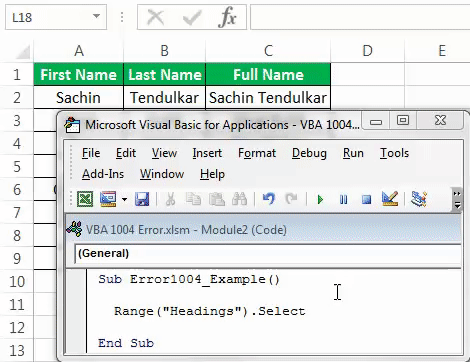Click the Cut scissors icon
Viewport: 470px width, 362px height.
coord(170,199)
